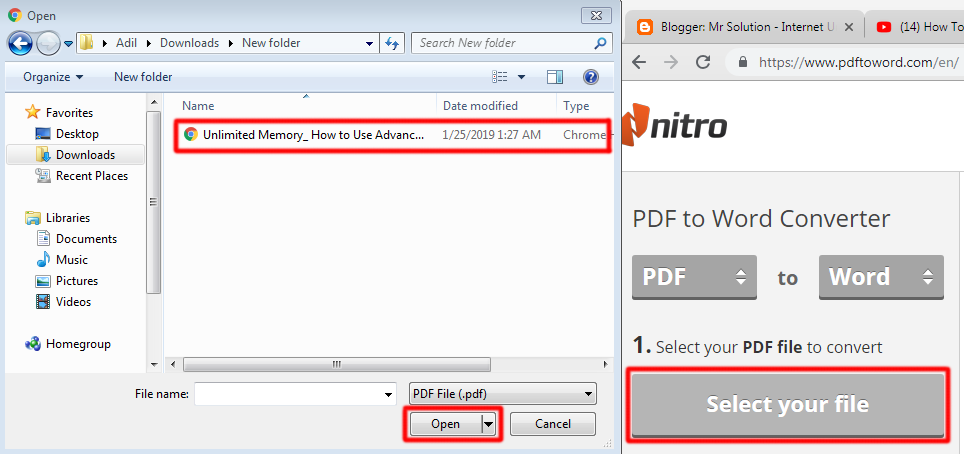964x454 pixels.
Task: Click navigation pane scroll down arrow
Action: pos(154,364)
